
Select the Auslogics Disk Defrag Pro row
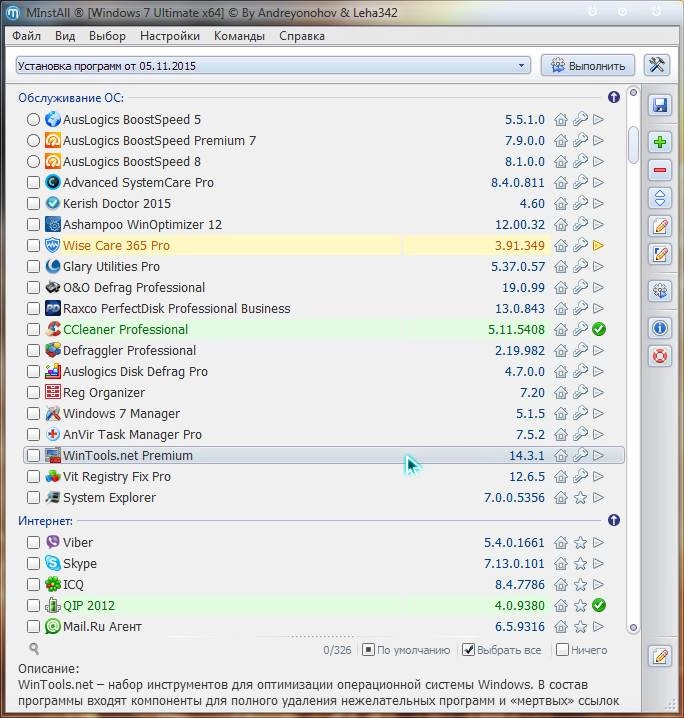(x=324, y=371)
